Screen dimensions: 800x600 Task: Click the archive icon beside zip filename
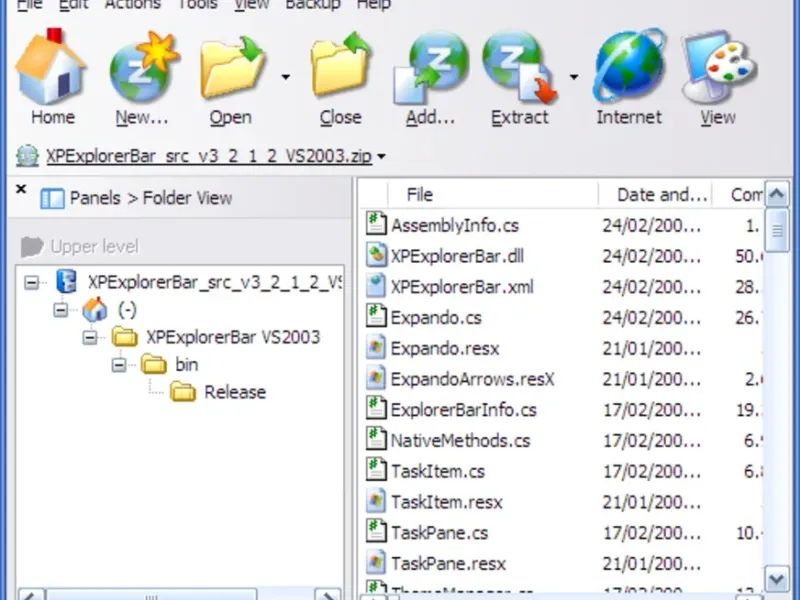point(27,156)
